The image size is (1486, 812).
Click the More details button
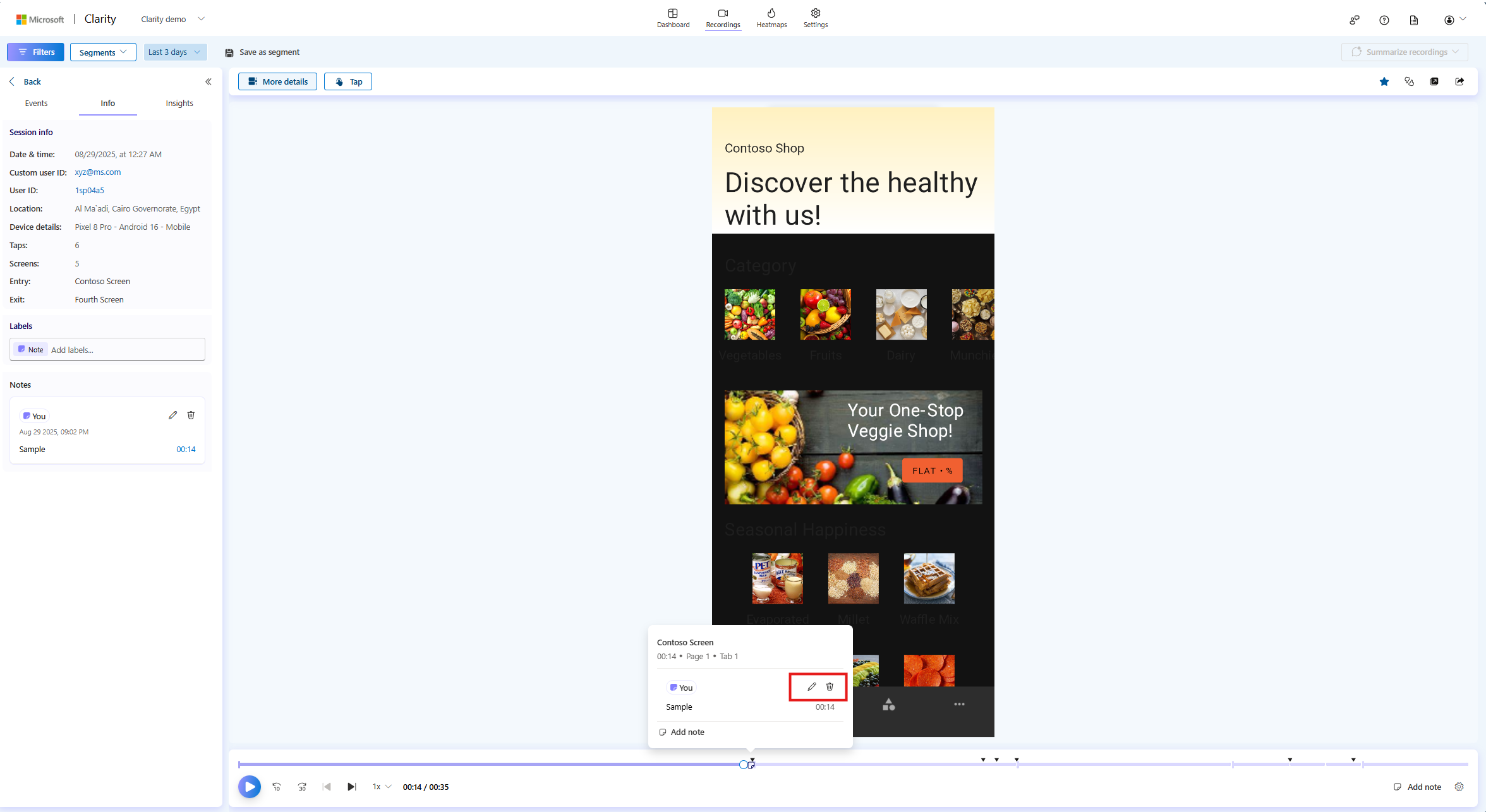tap(277, 81)
